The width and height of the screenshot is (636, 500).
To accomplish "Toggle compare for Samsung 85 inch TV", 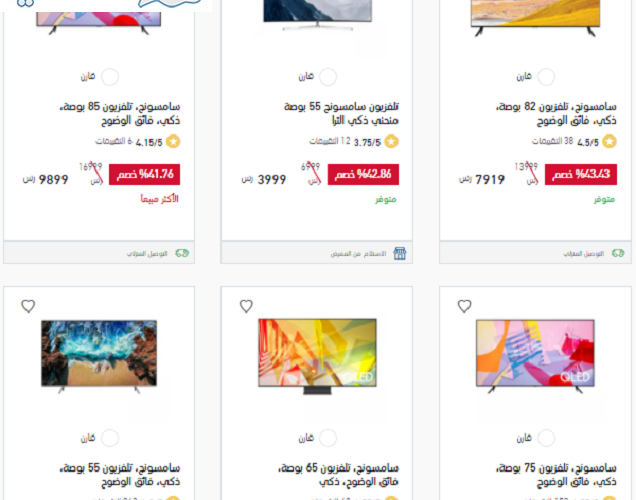I will pyautogui.click(x=110, y=77).
